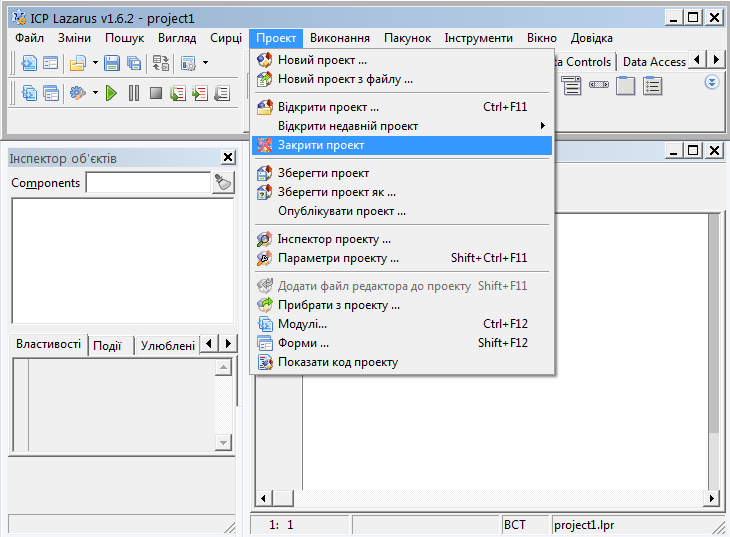Click the New Form toolbar icon
This screenshot has width=730, height=537.
(50, 62)
